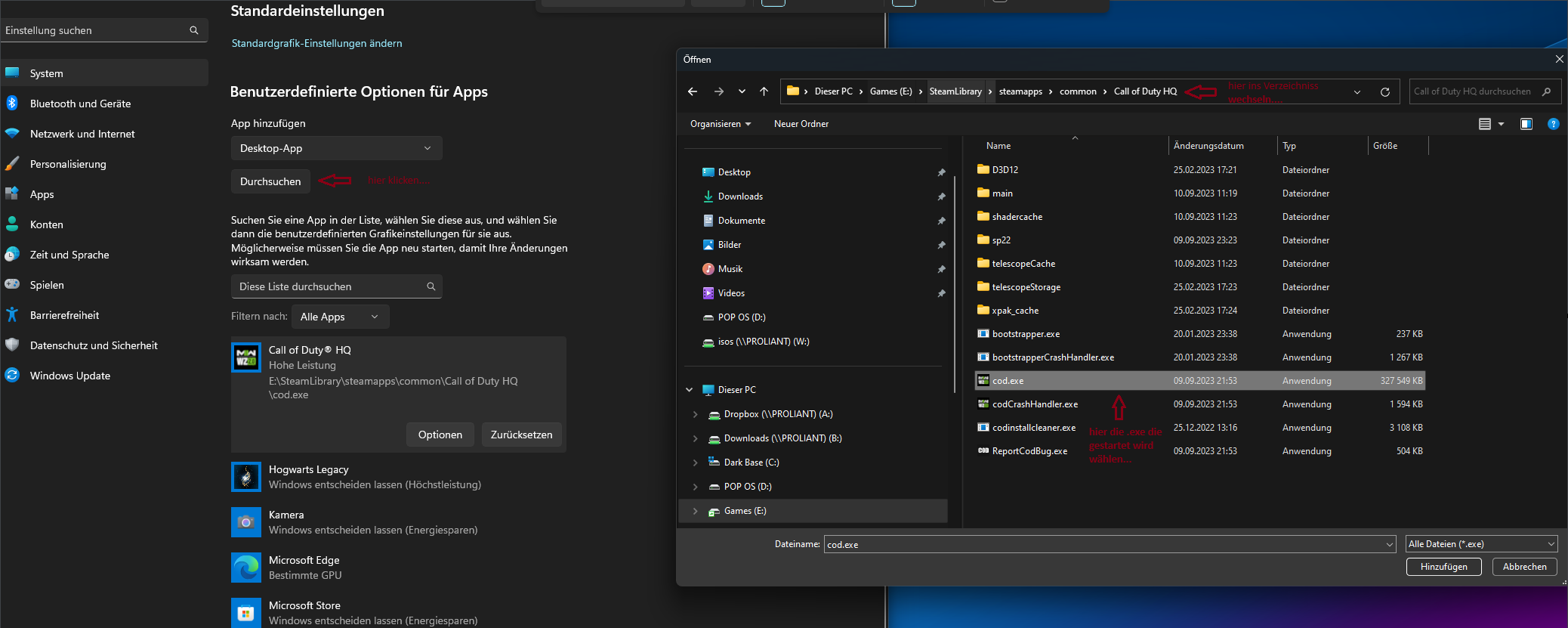Open the file dialog help icon

point(1553,124)
